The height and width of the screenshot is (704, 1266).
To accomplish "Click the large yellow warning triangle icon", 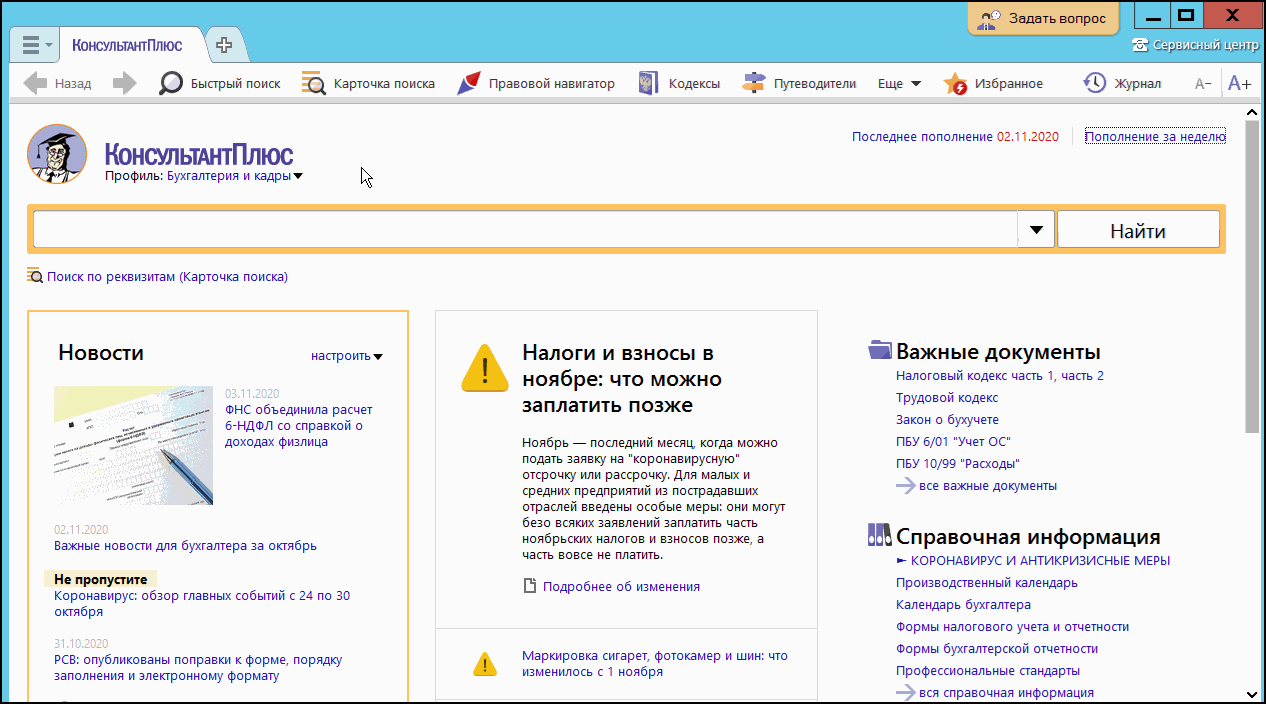I will coord(486,367).
